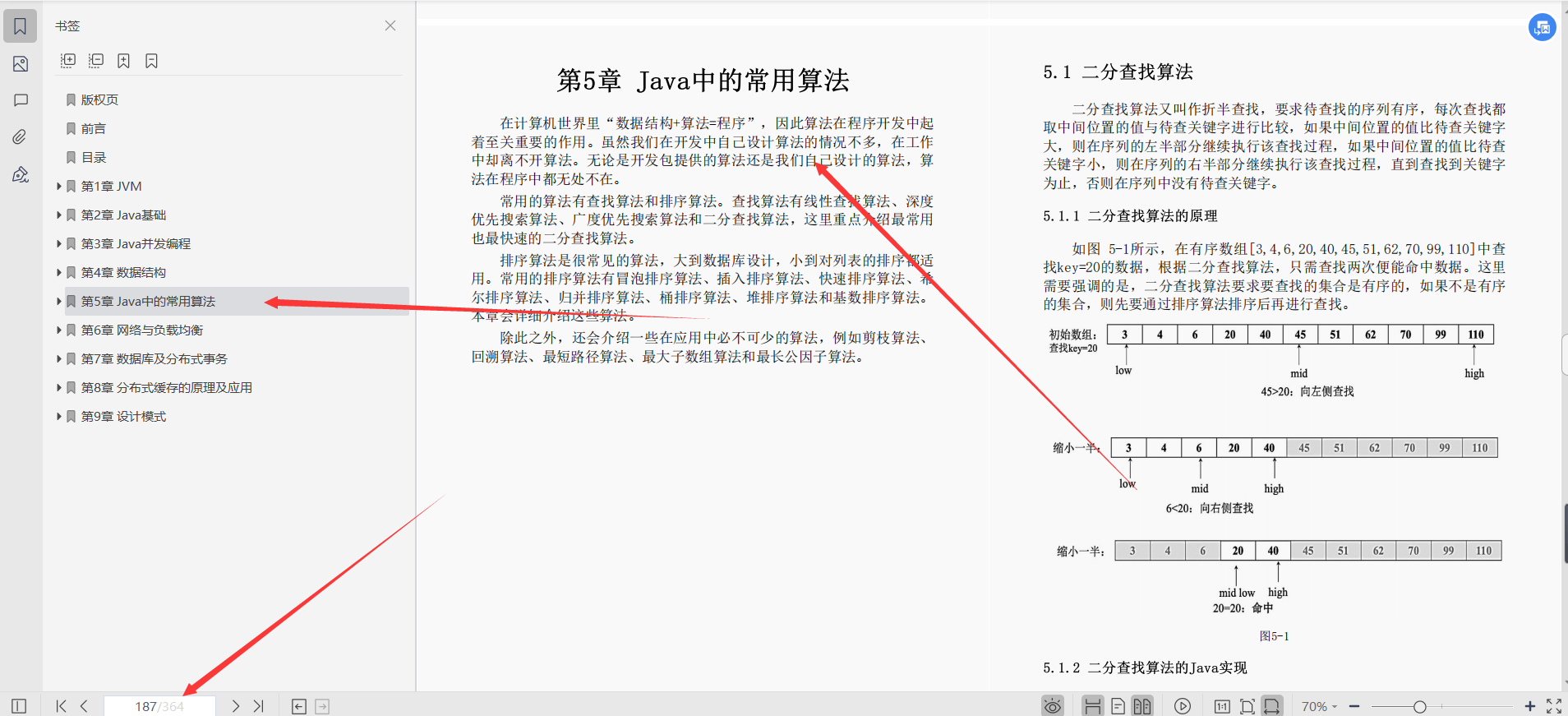This screenshot has width=1568, height=716.
Task: Expand the 第1章 JVM bookmark arrow
Action: [59, 186]
